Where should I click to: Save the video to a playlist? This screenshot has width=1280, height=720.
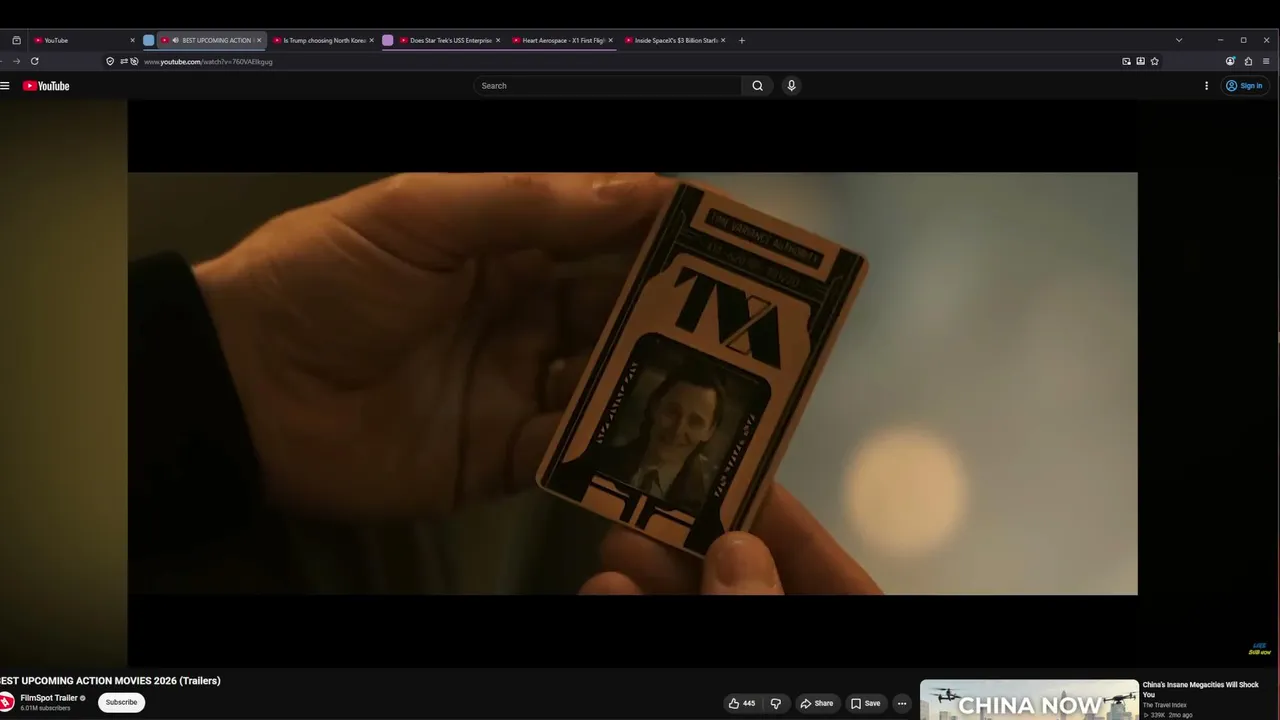865,703
